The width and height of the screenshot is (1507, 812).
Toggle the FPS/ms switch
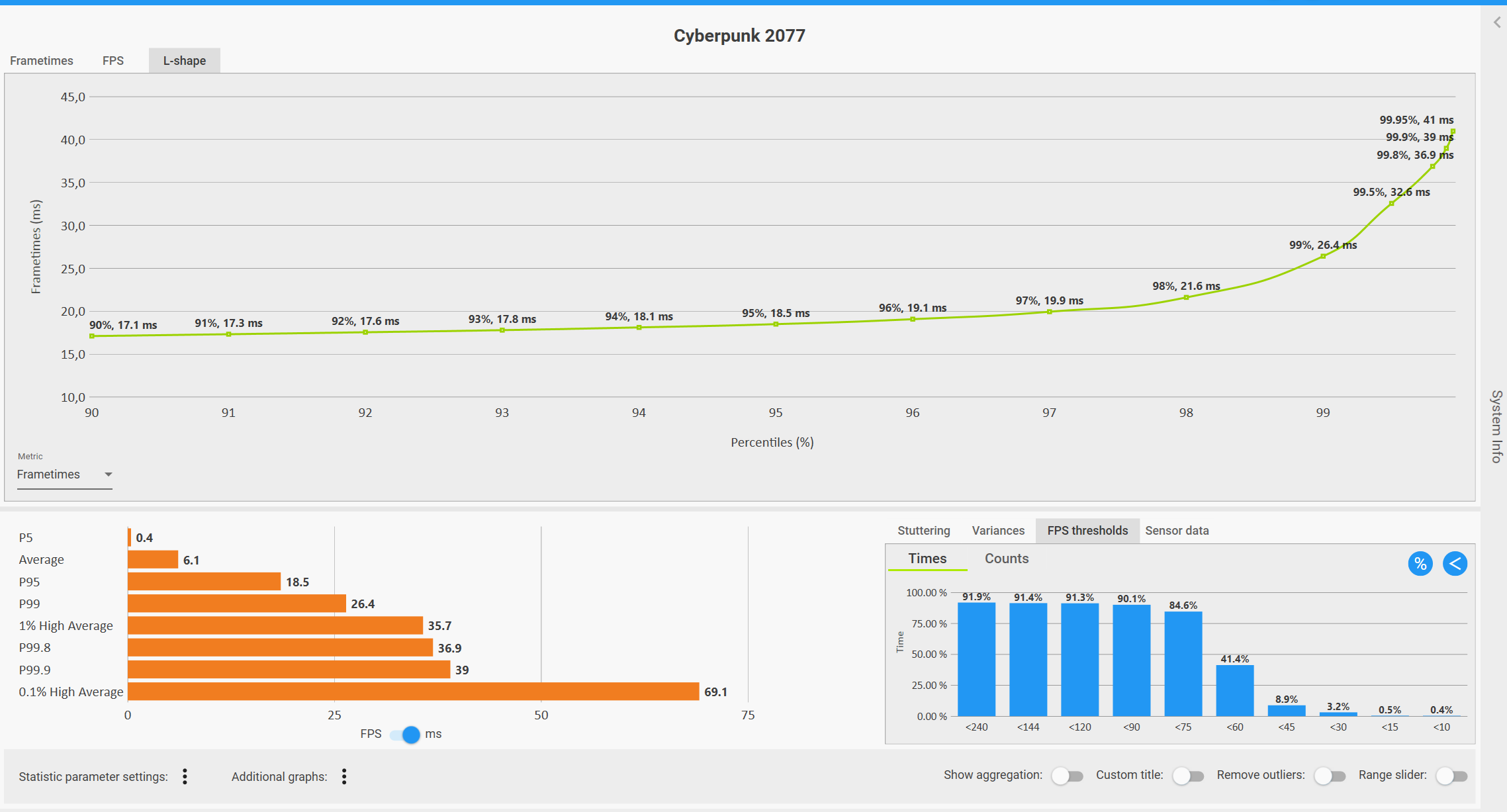405,734
